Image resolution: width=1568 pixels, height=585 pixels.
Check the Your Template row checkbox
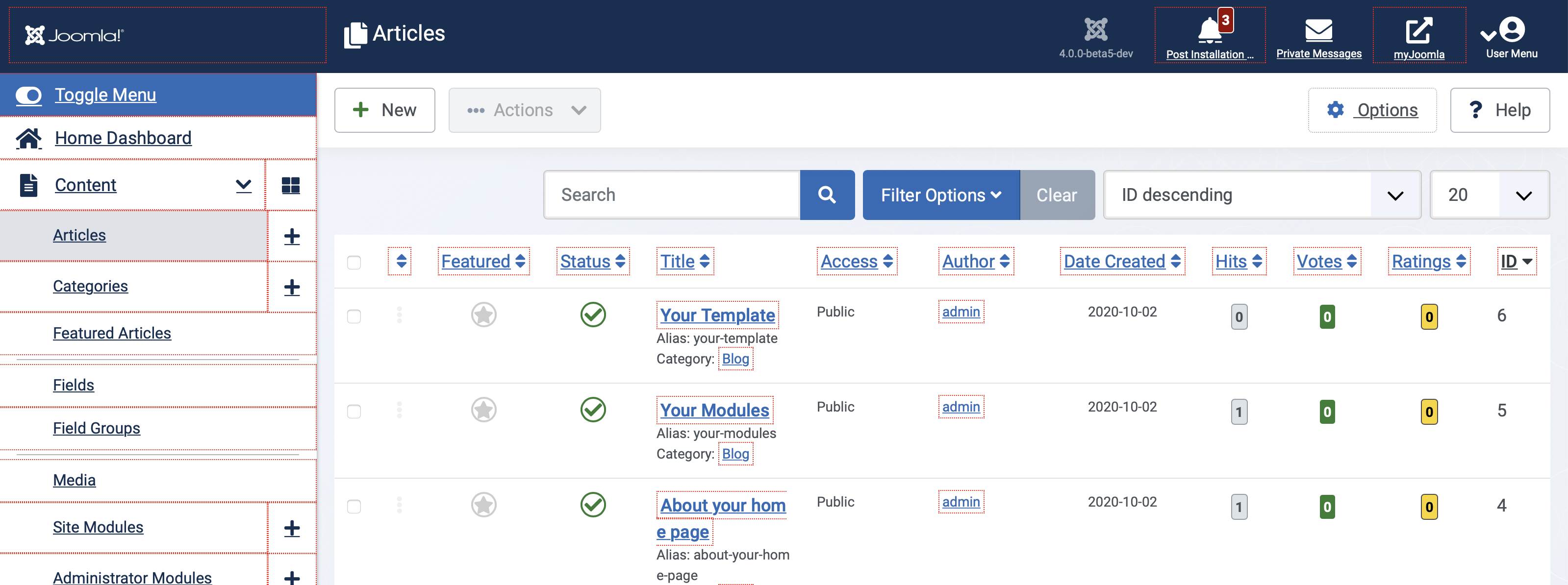coord(354,316)
